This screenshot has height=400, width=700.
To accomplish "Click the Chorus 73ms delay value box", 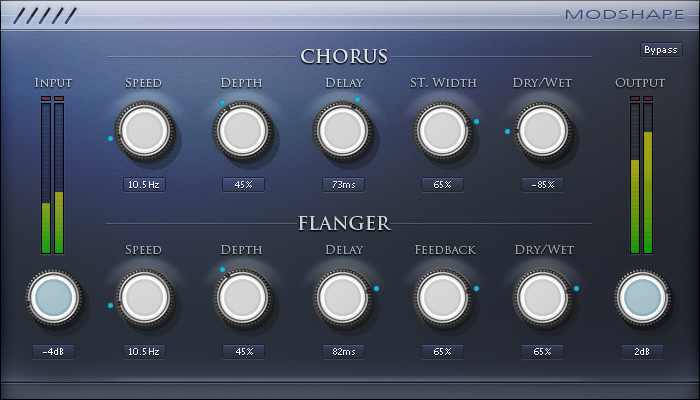I will (x=343, y=184).
